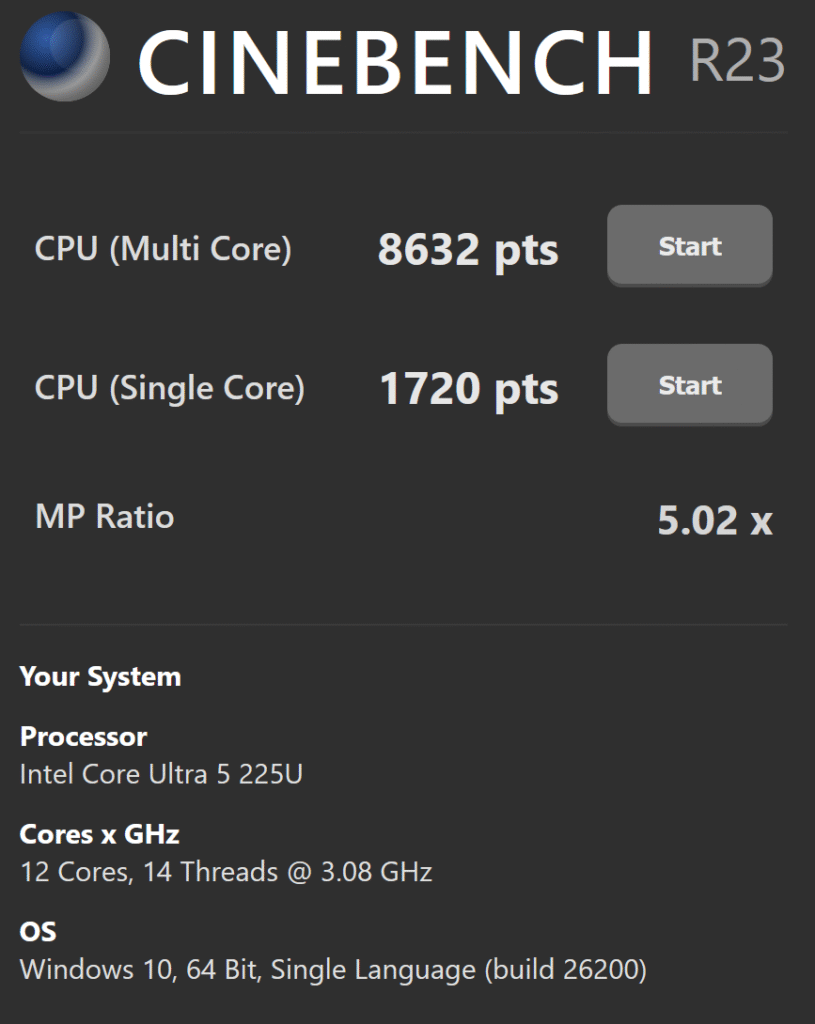The height and width of the screenshot is (1024, 815).
Task: Click the 8632 pts multi core score
Action: click(x=467, y=250)
